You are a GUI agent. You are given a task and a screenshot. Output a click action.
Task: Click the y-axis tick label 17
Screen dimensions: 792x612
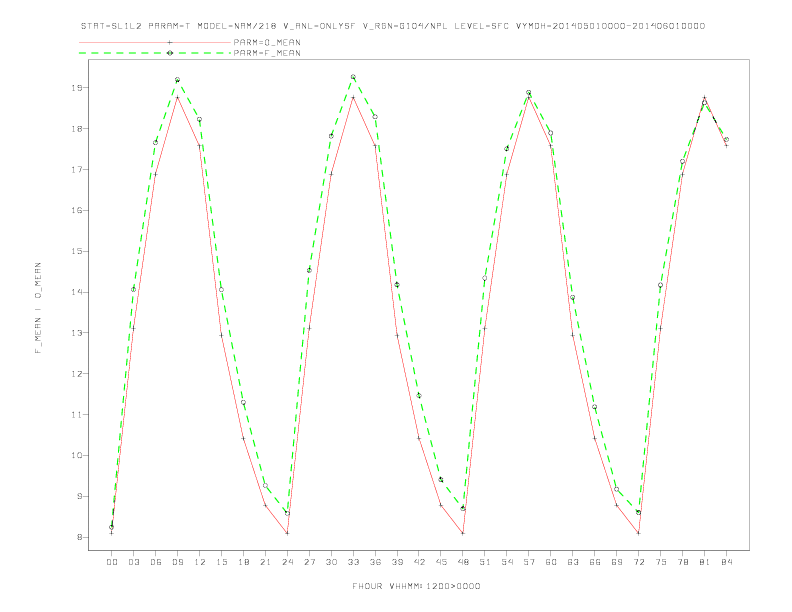pos(77,170)
